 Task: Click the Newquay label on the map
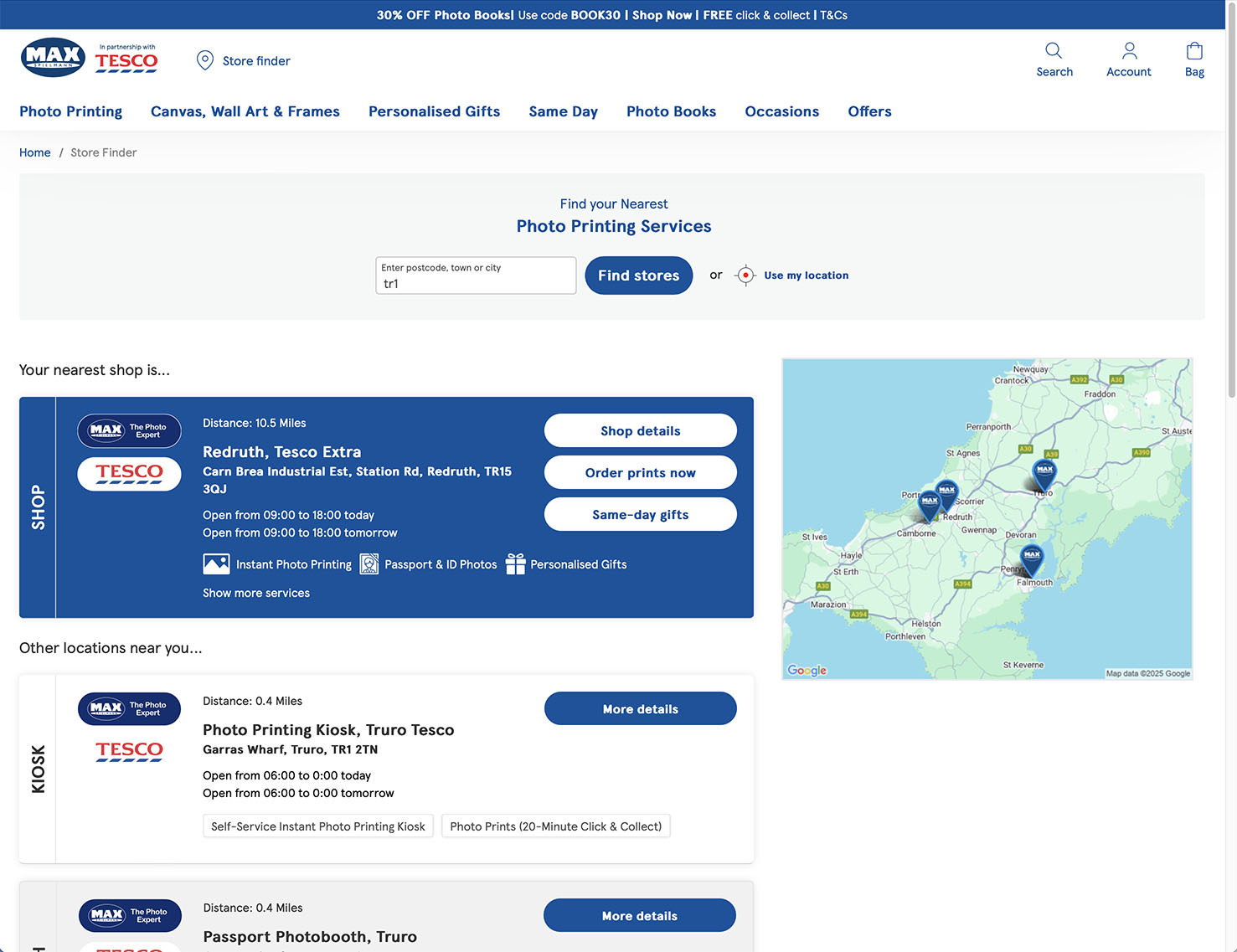click(1030, 369)
